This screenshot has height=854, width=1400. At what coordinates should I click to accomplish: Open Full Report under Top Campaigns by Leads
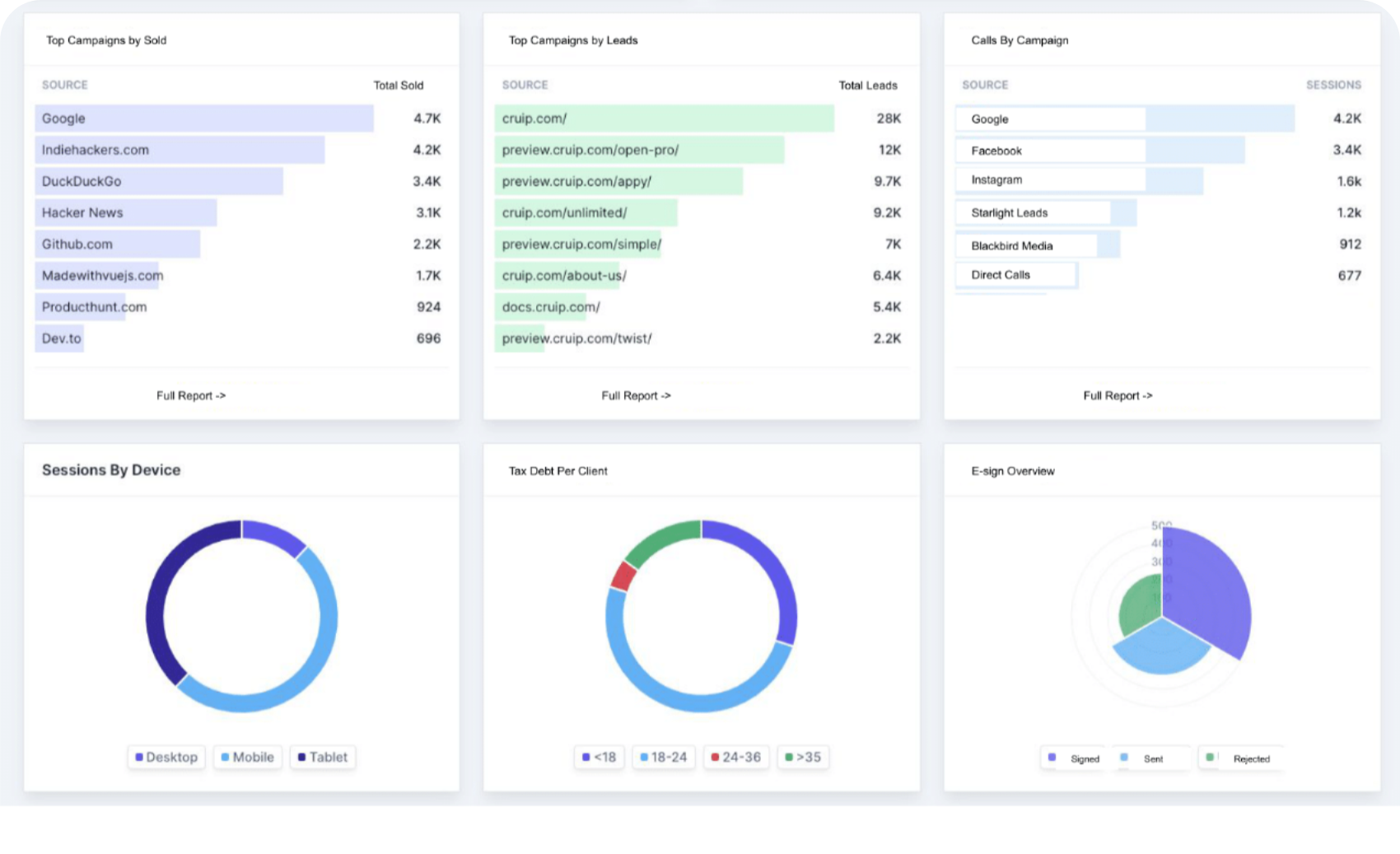coord(636,395)
